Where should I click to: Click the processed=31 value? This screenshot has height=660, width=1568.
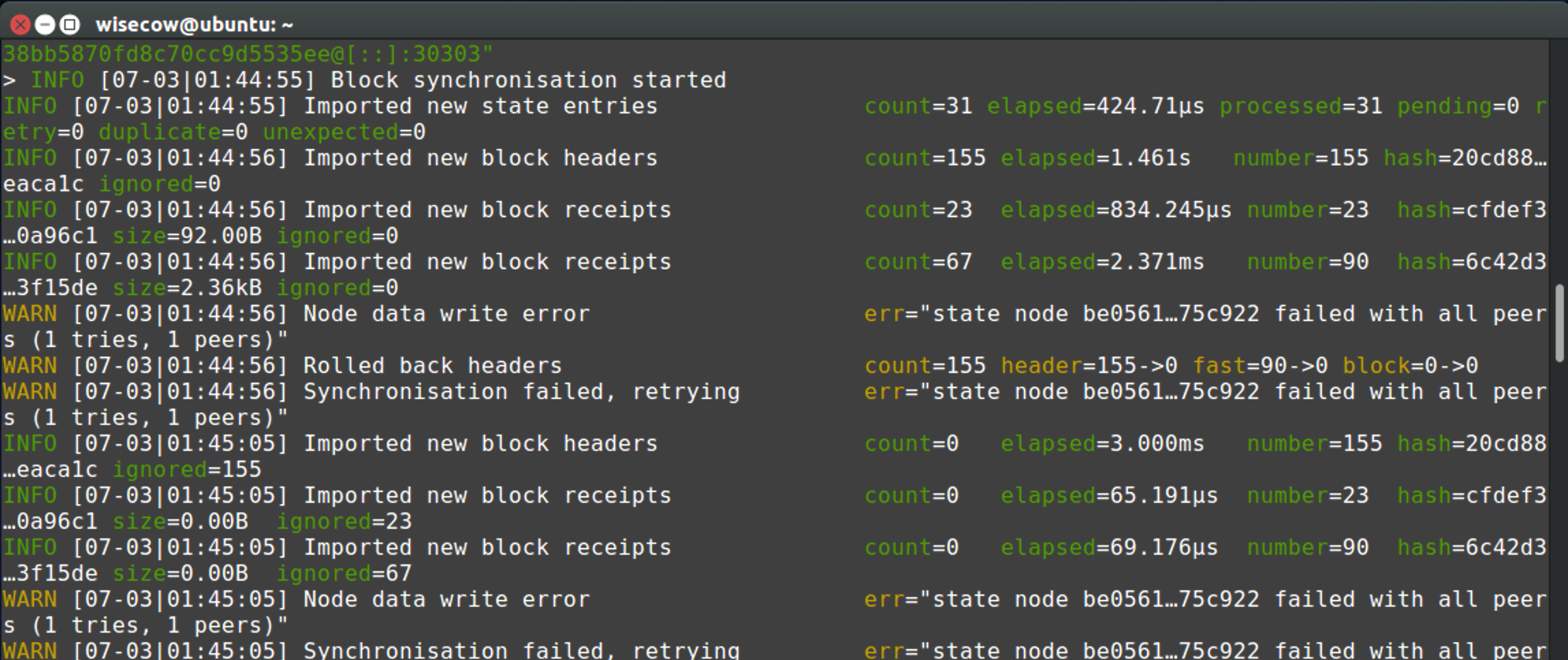(x=1301, y=106)
